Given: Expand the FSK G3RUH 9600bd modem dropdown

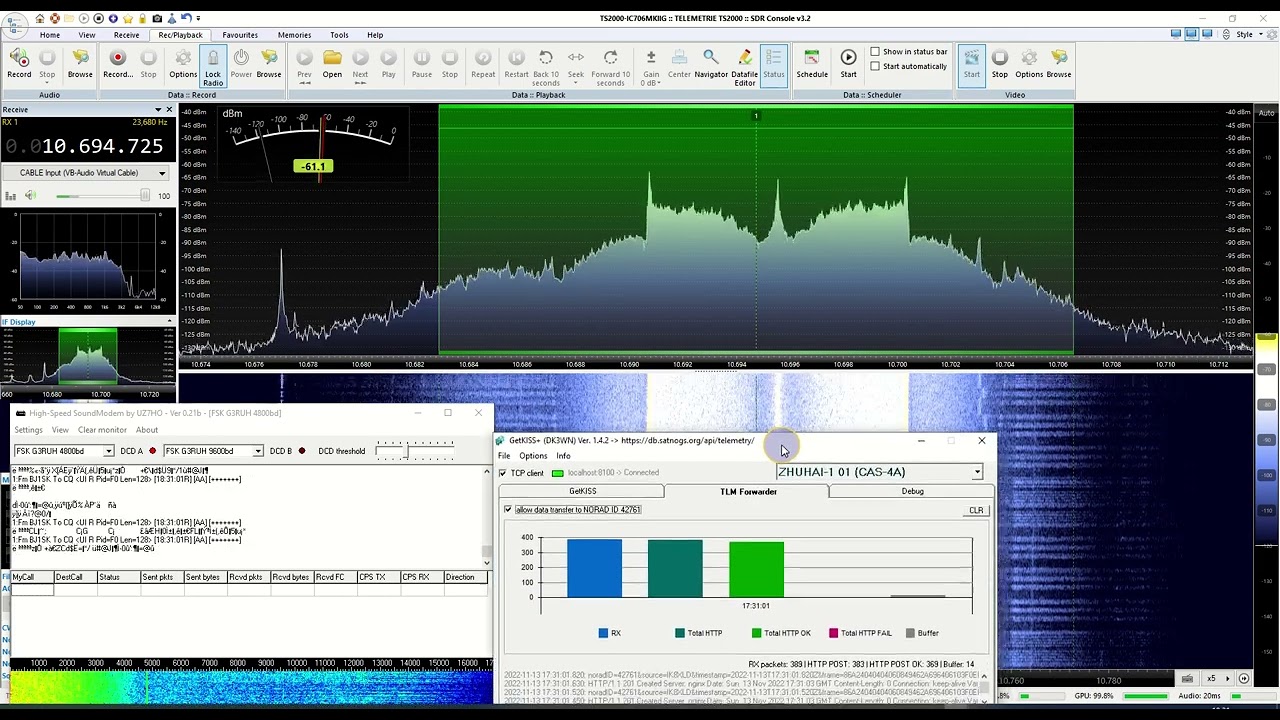Looking at the screenshot, I should [257, 451].
